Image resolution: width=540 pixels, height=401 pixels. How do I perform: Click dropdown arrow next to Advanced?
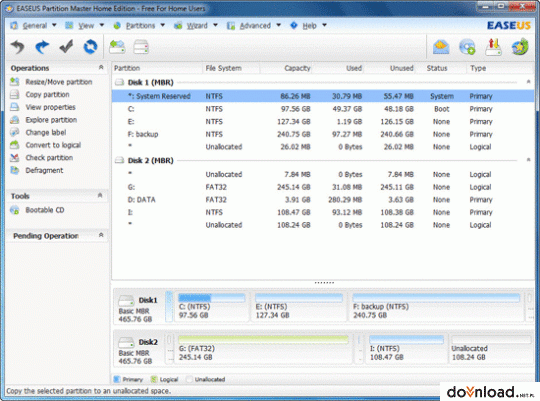[x=279, y=25]
